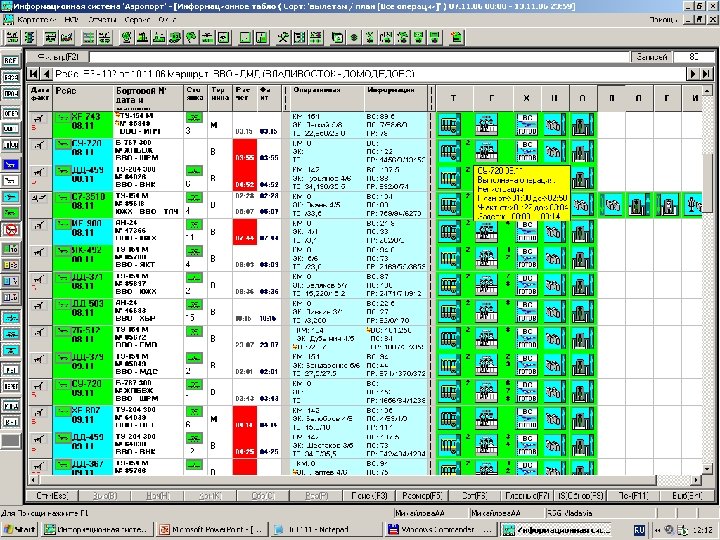
Task: Click passenger registration icon in XF 743 row
Action: [x=486, y=124]
